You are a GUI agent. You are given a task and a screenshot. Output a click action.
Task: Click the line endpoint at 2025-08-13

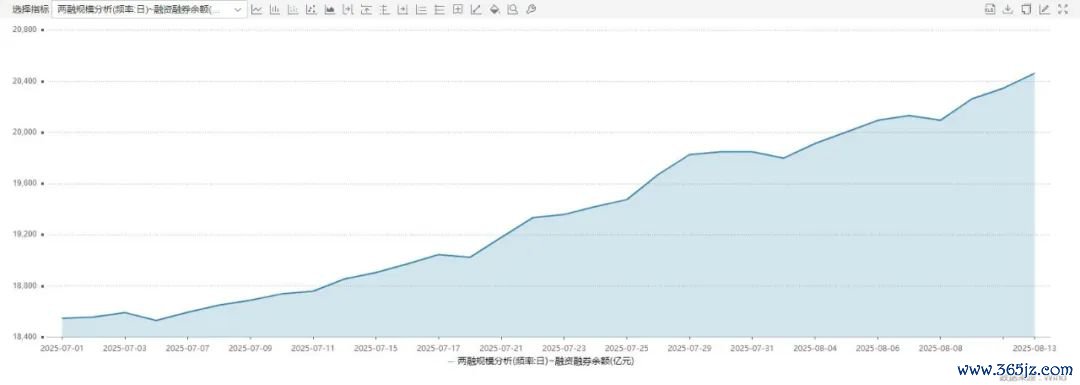1035,73
